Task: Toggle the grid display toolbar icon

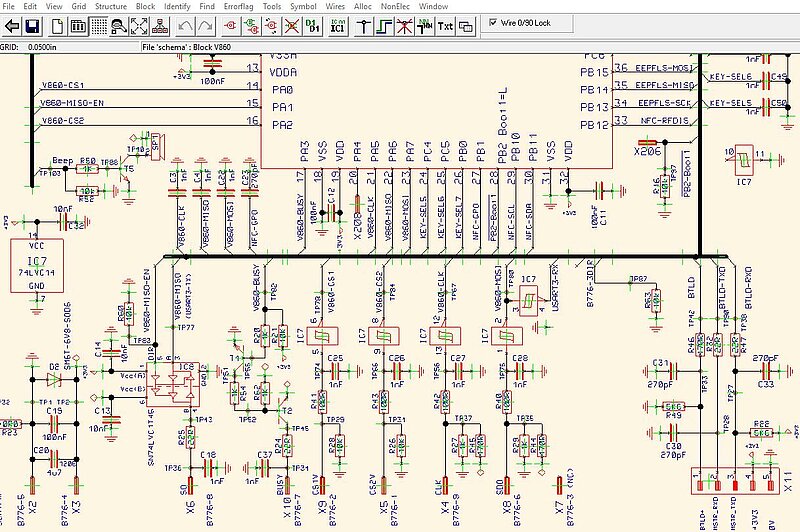Action: (97, 26)
